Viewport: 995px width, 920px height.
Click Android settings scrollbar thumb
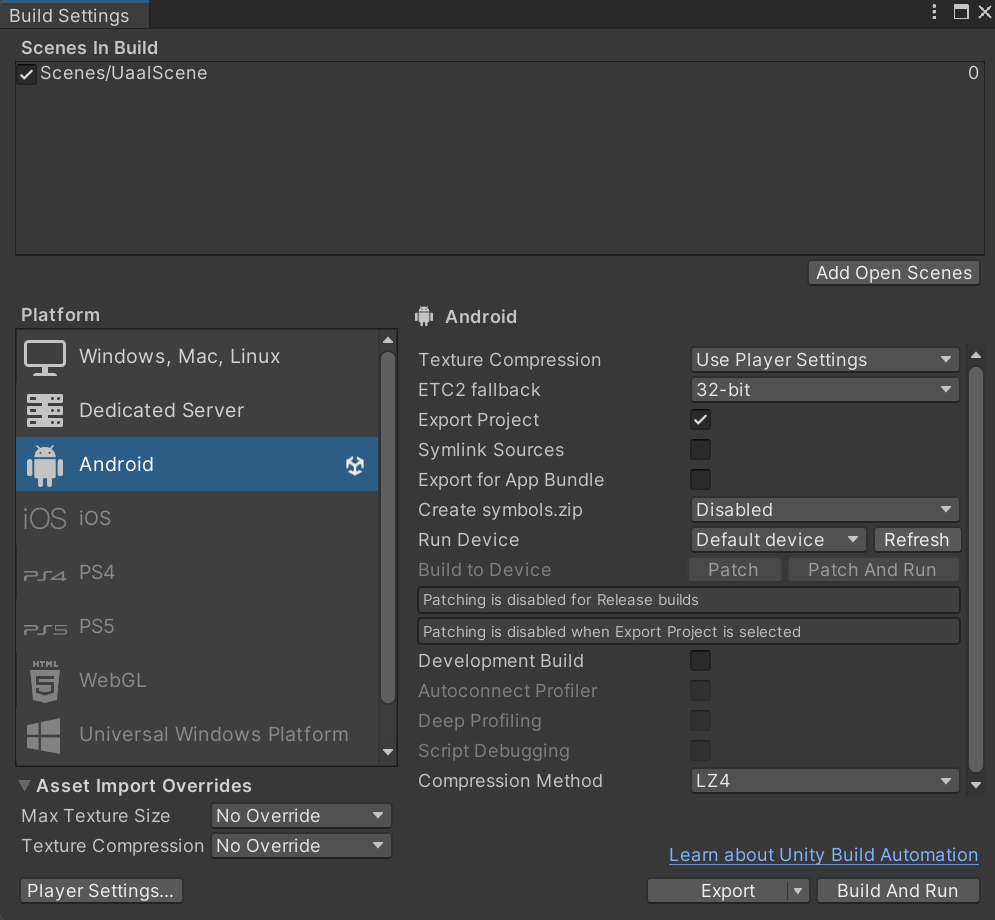pos(976,570)
